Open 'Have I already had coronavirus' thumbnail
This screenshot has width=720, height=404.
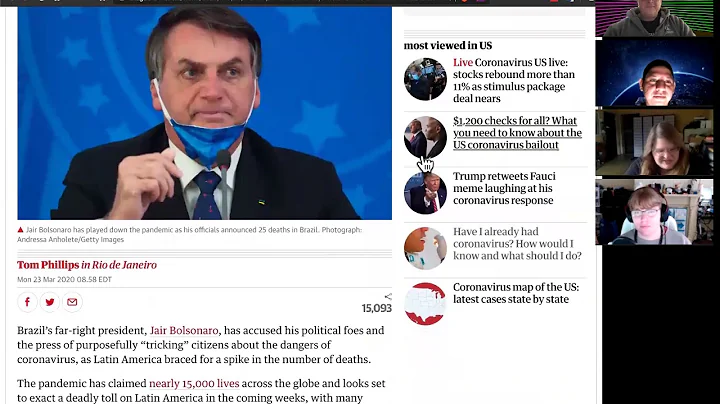[x=425, y=248]
